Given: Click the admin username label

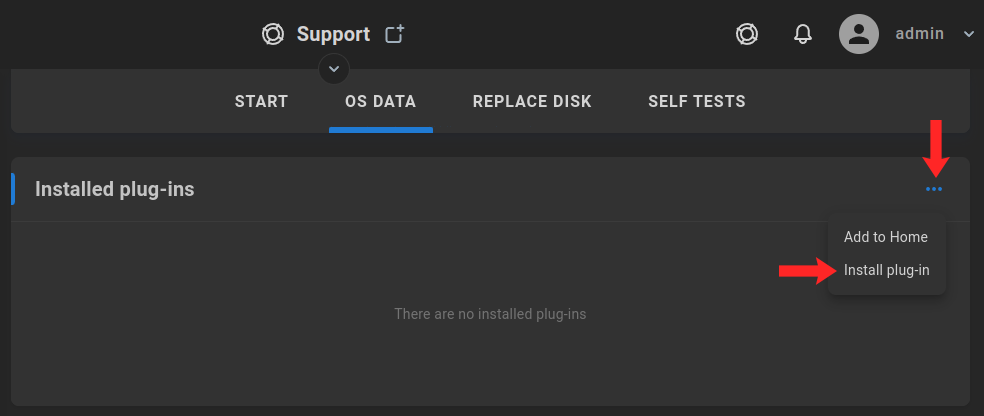Looking at the screenshot, I should click(x=919, y=34).
